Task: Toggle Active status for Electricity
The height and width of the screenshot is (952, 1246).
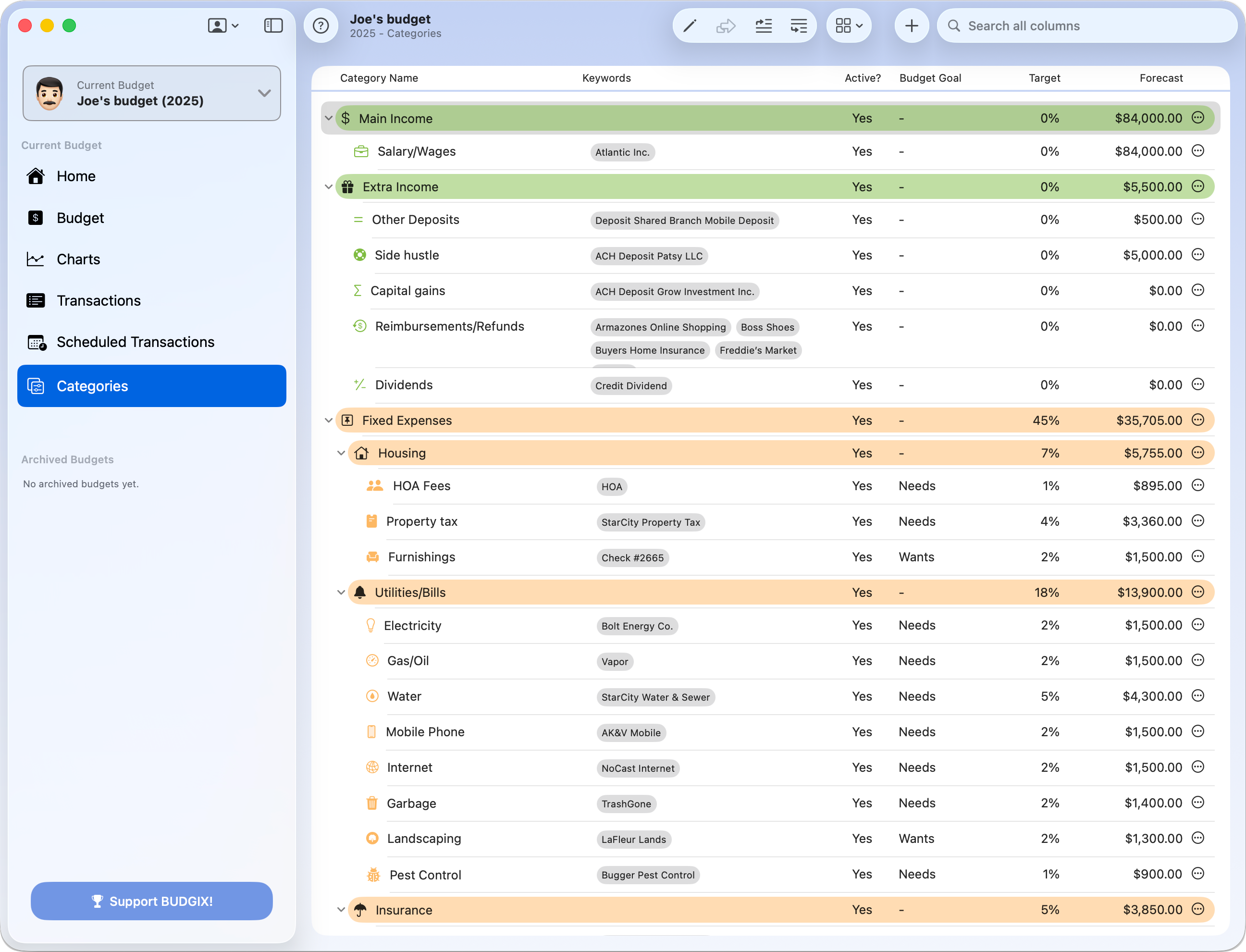Action: click(862, 626)
